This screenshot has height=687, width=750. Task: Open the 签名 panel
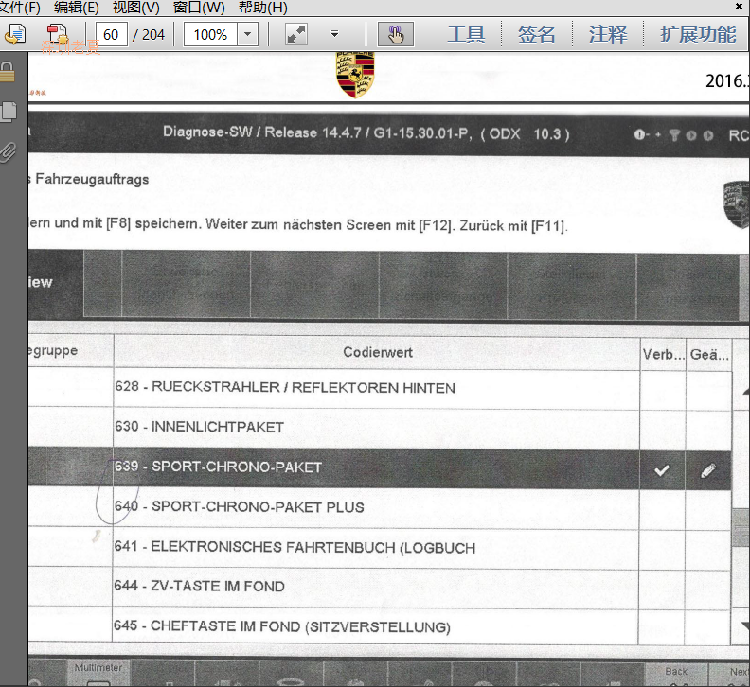[x=537, y=34]
